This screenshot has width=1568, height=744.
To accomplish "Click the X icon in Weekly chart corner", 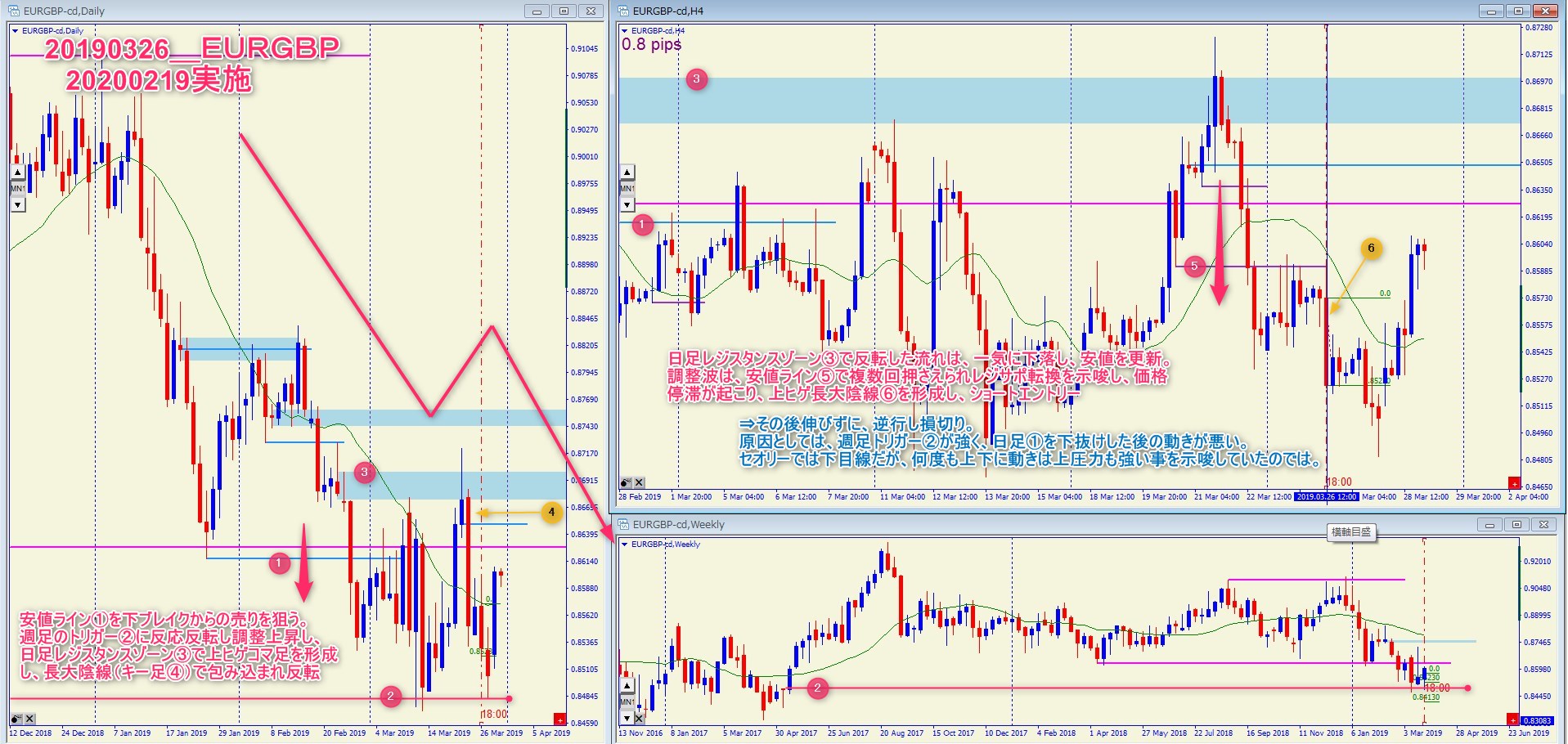I will (639, 719).
